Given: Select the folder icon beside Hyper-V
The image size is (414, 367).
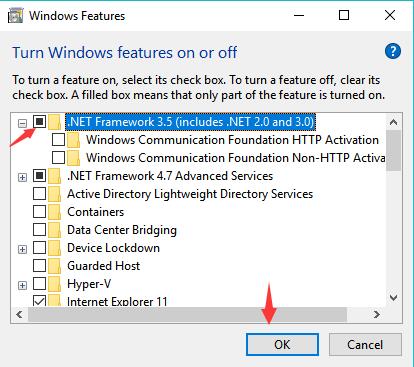Looking at the screenshot, I should [x=54, y=284].
